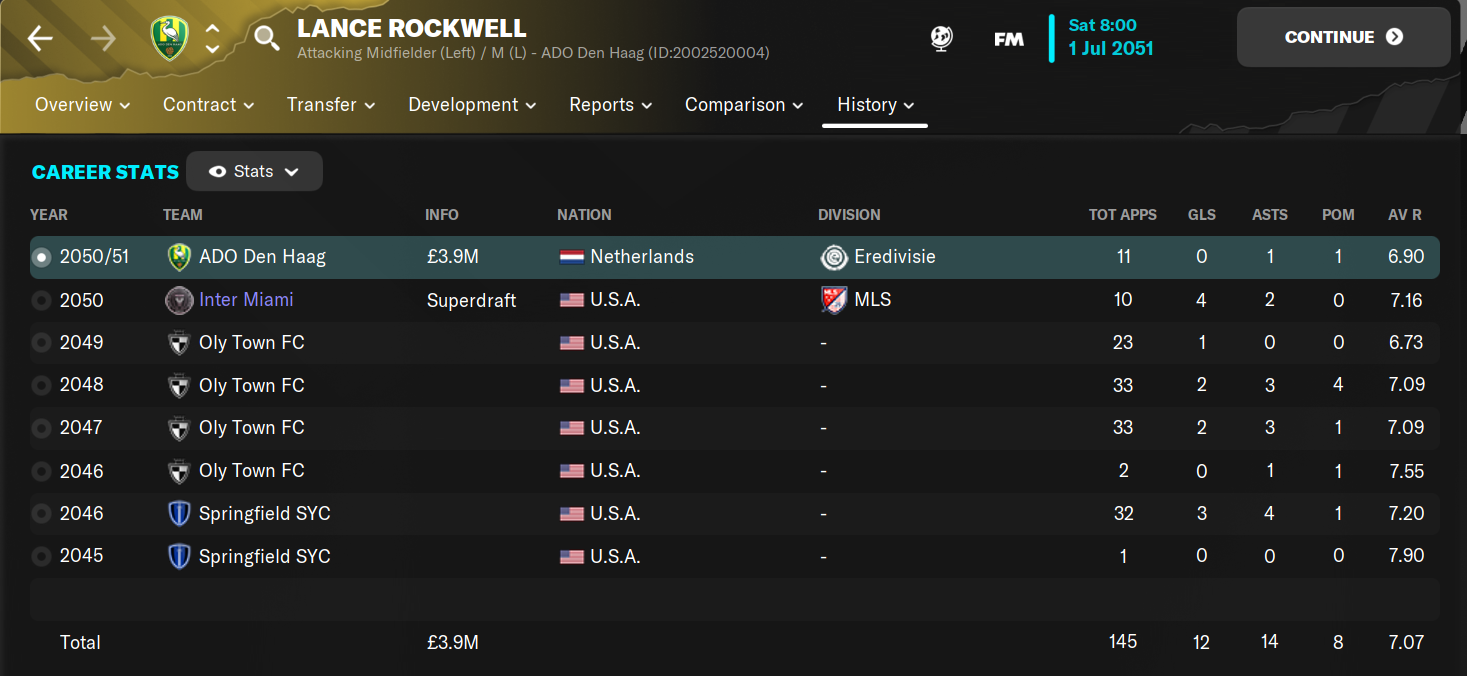Open the Inter Miami team link
The image size is (1467, 676).
(246, 300)
